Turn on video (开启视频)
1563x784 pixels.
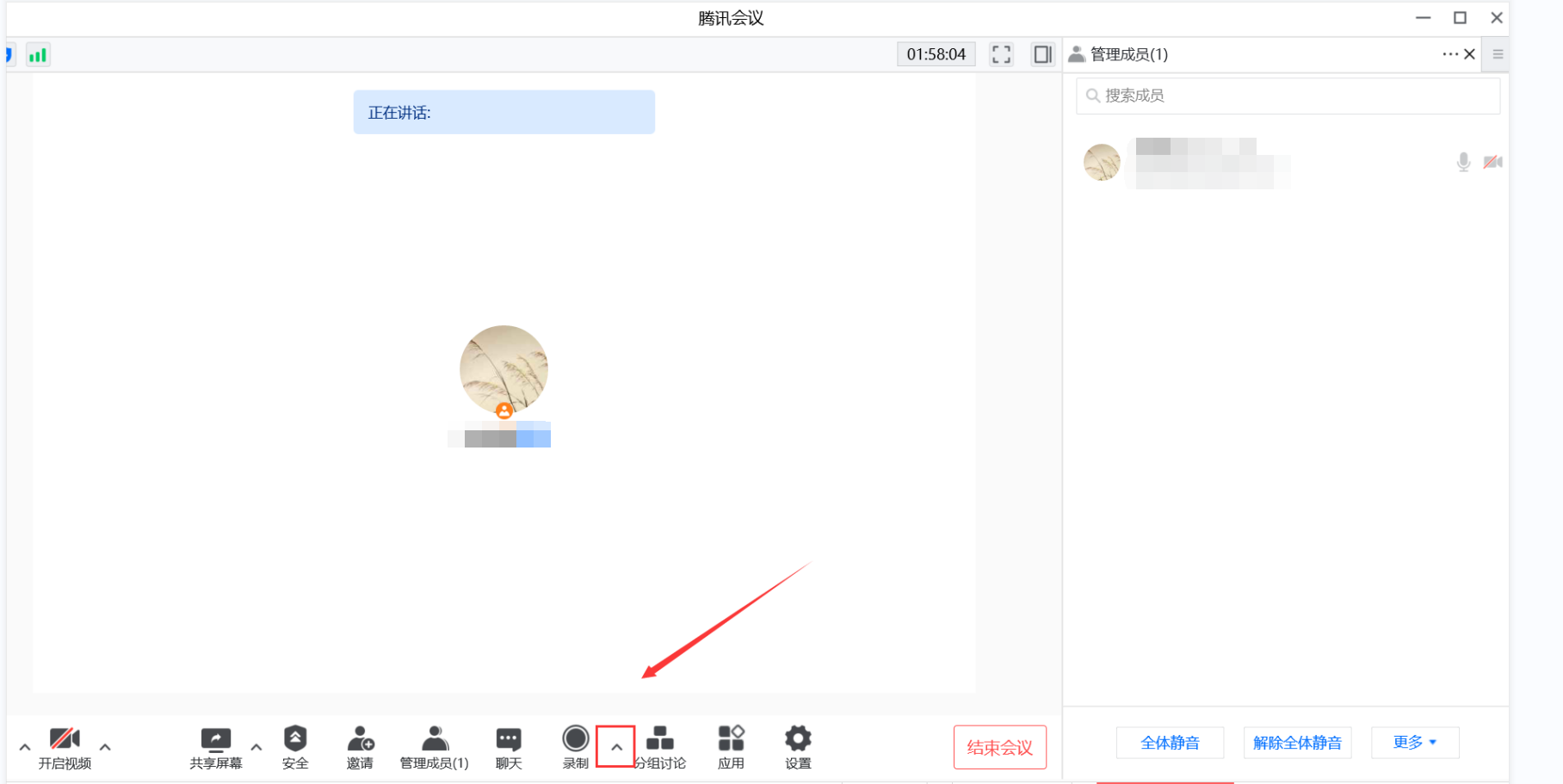[x=65, y=748]
